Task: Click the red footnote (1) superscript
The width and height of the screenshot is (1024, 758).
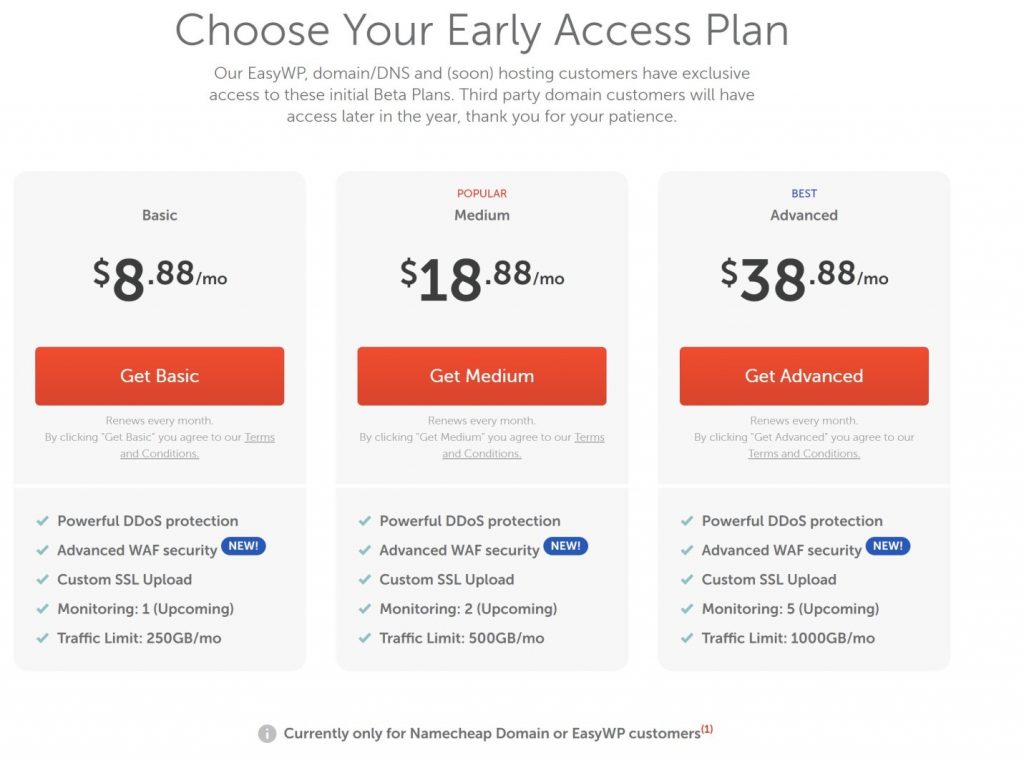Action: (x=707, y=729)
